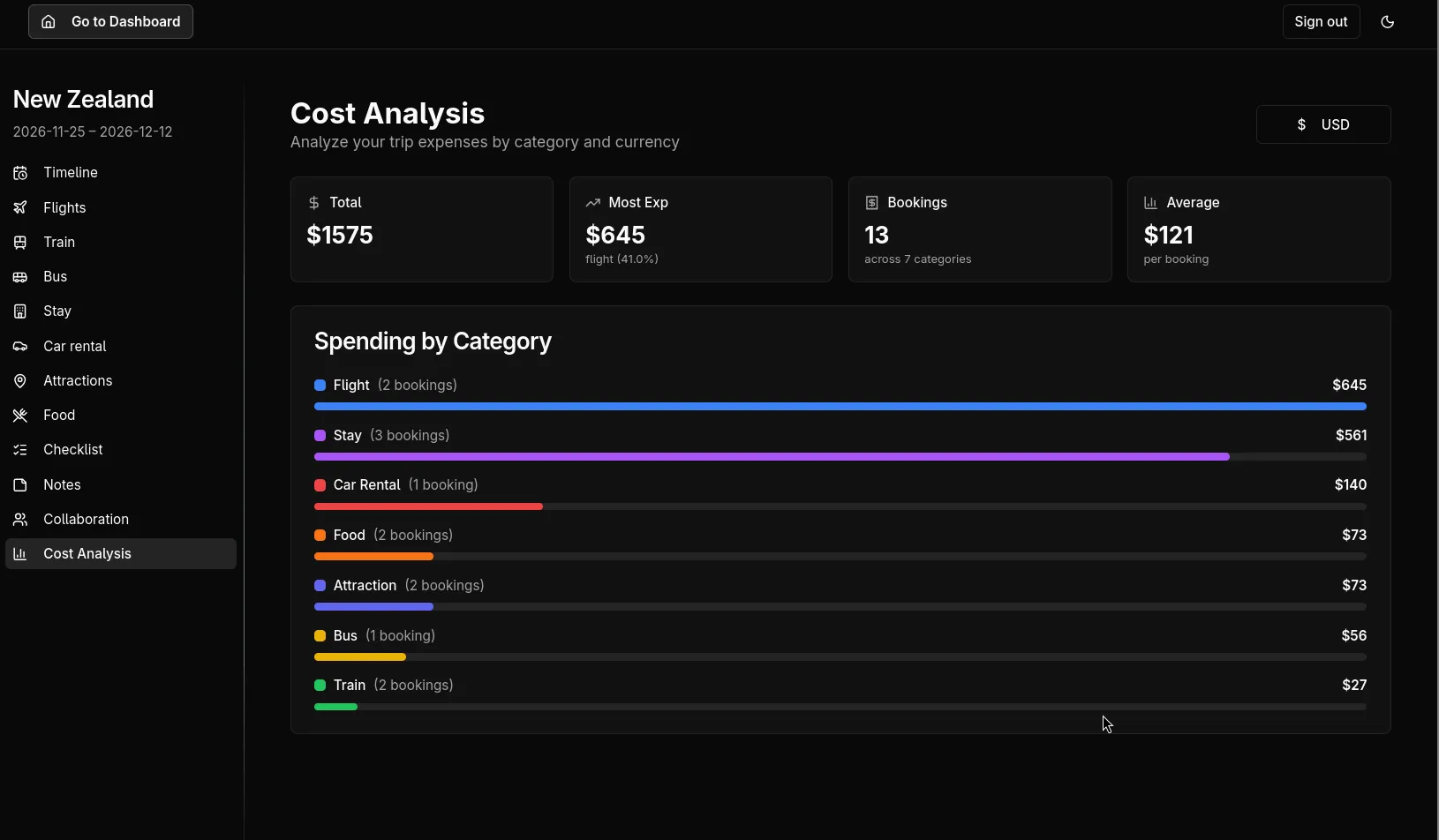Click the Go to Dashboard button
Viewport: 1439px width, 840px height.
pos(109,21)
